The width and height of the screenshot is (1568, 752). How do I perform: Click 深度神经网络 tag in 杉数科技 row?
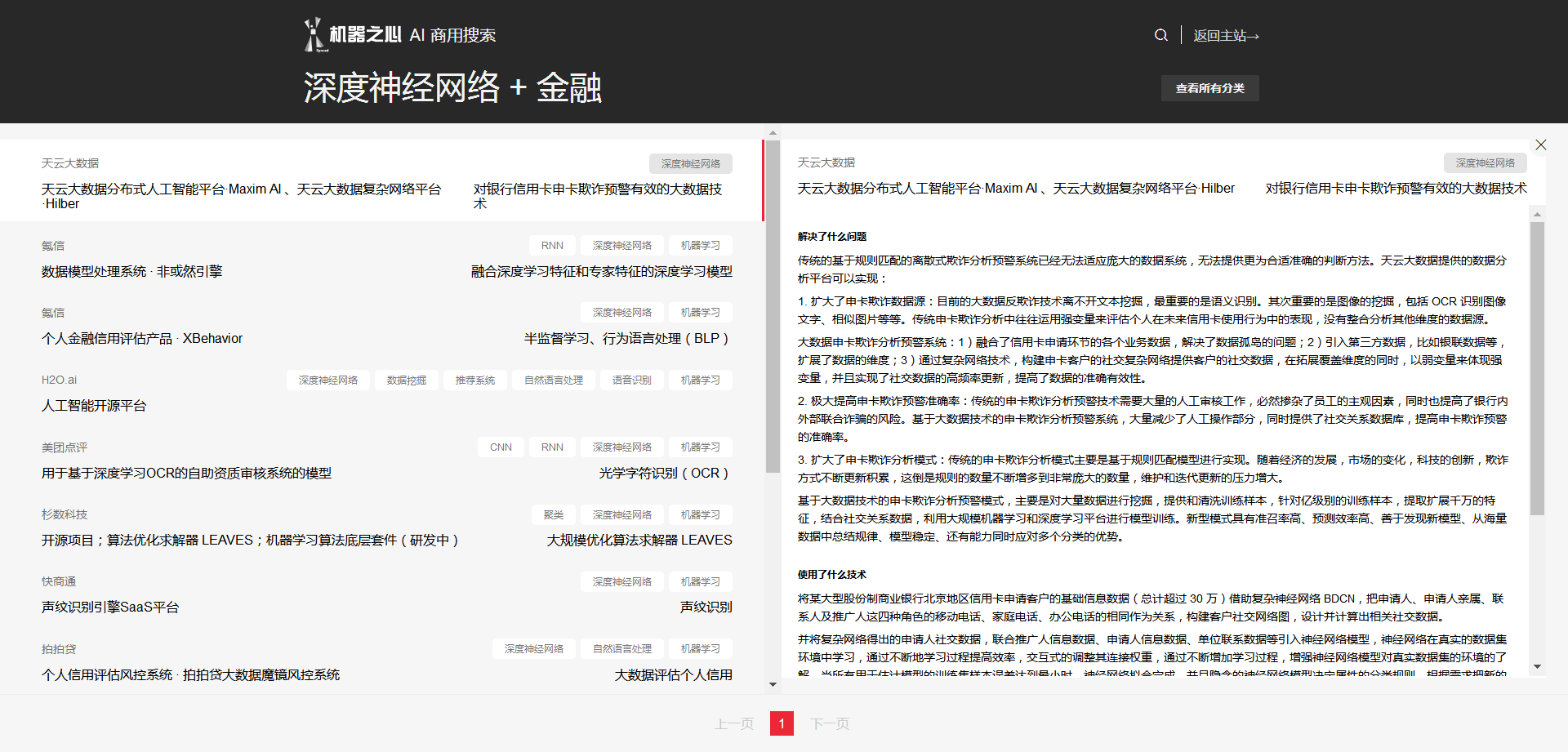coord(622,514)
